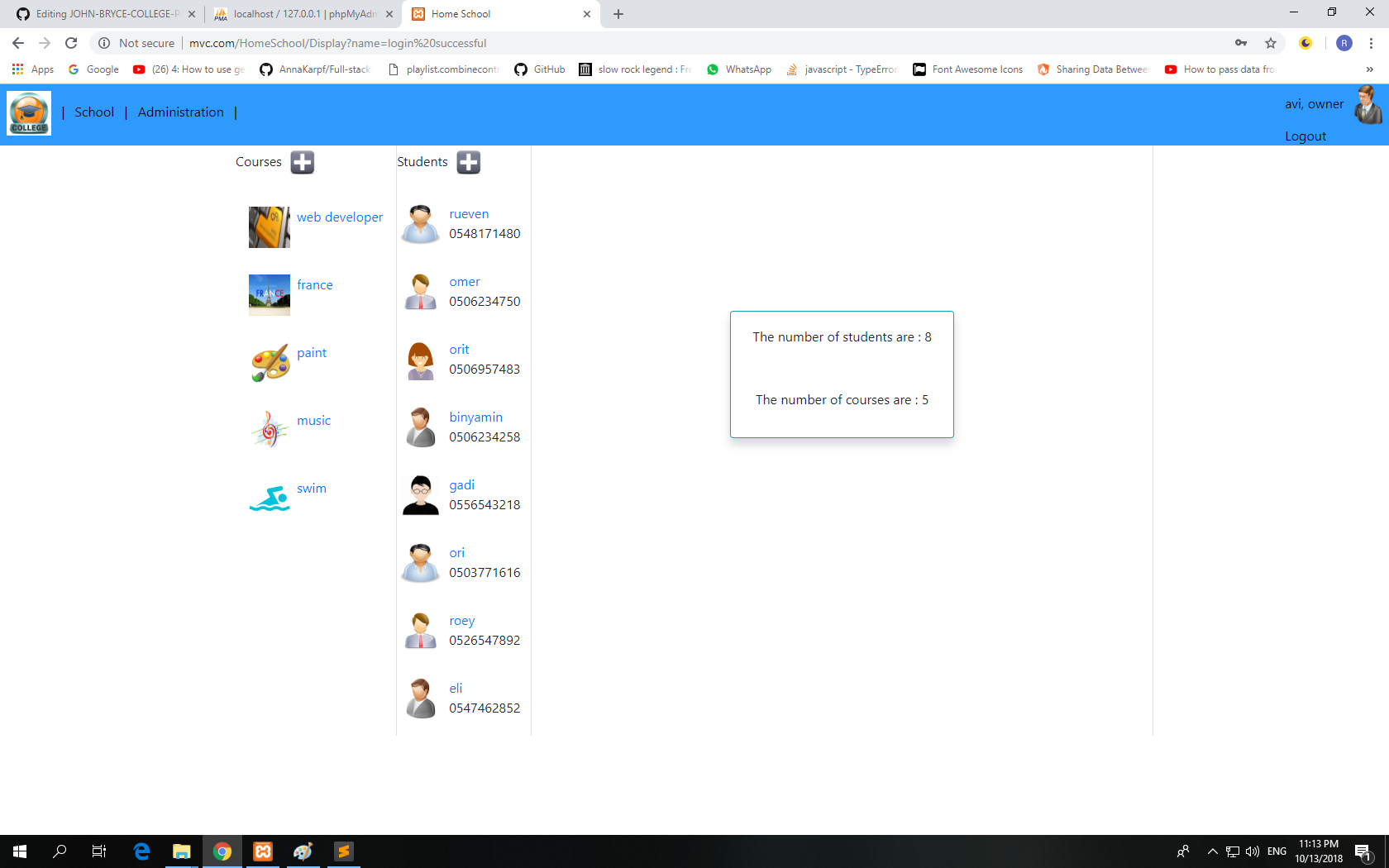Open Sublime Text from the taskbar
Screen dimensions: 1389x868
(344, 851)
